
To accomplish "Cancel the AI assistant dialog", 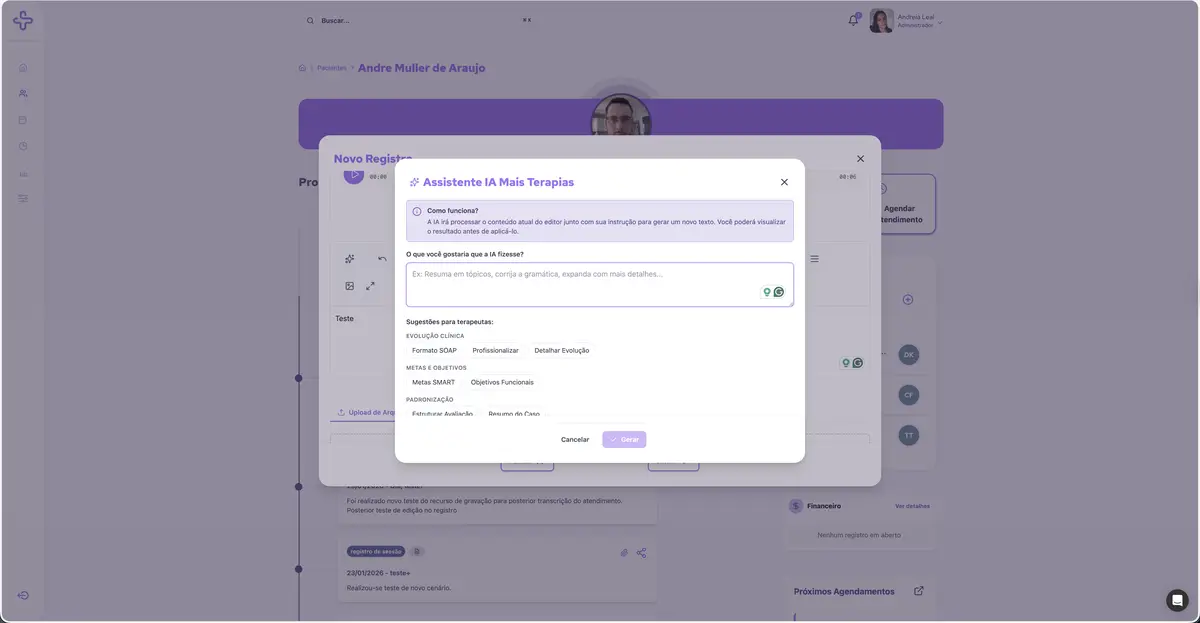I will (x=575, y=439).
